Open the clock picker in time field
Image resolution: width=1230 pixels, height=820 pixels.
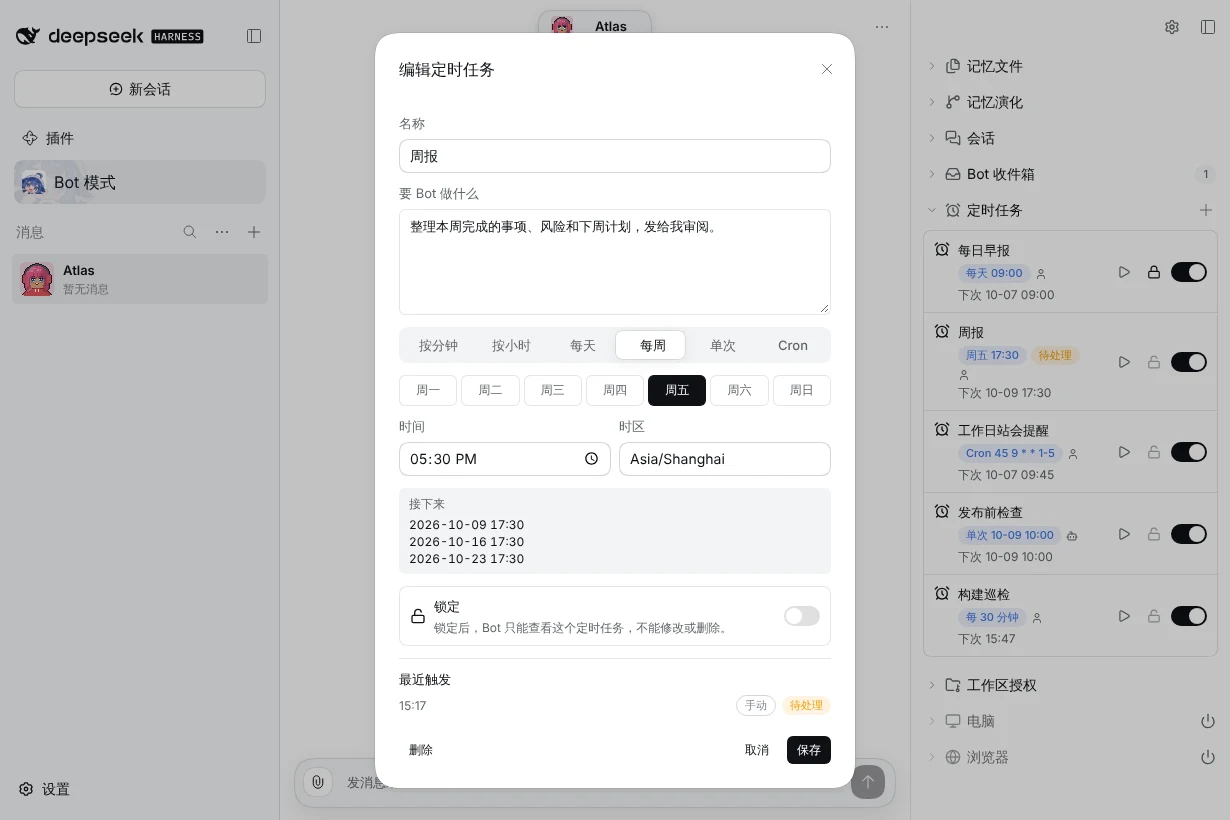(591, 459)
